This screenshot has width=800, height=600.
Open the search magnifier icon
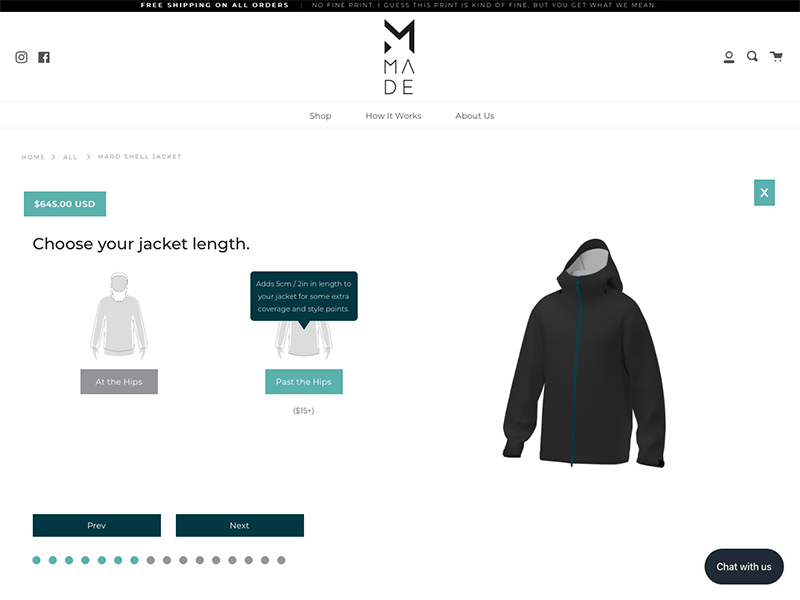(752, 56)
